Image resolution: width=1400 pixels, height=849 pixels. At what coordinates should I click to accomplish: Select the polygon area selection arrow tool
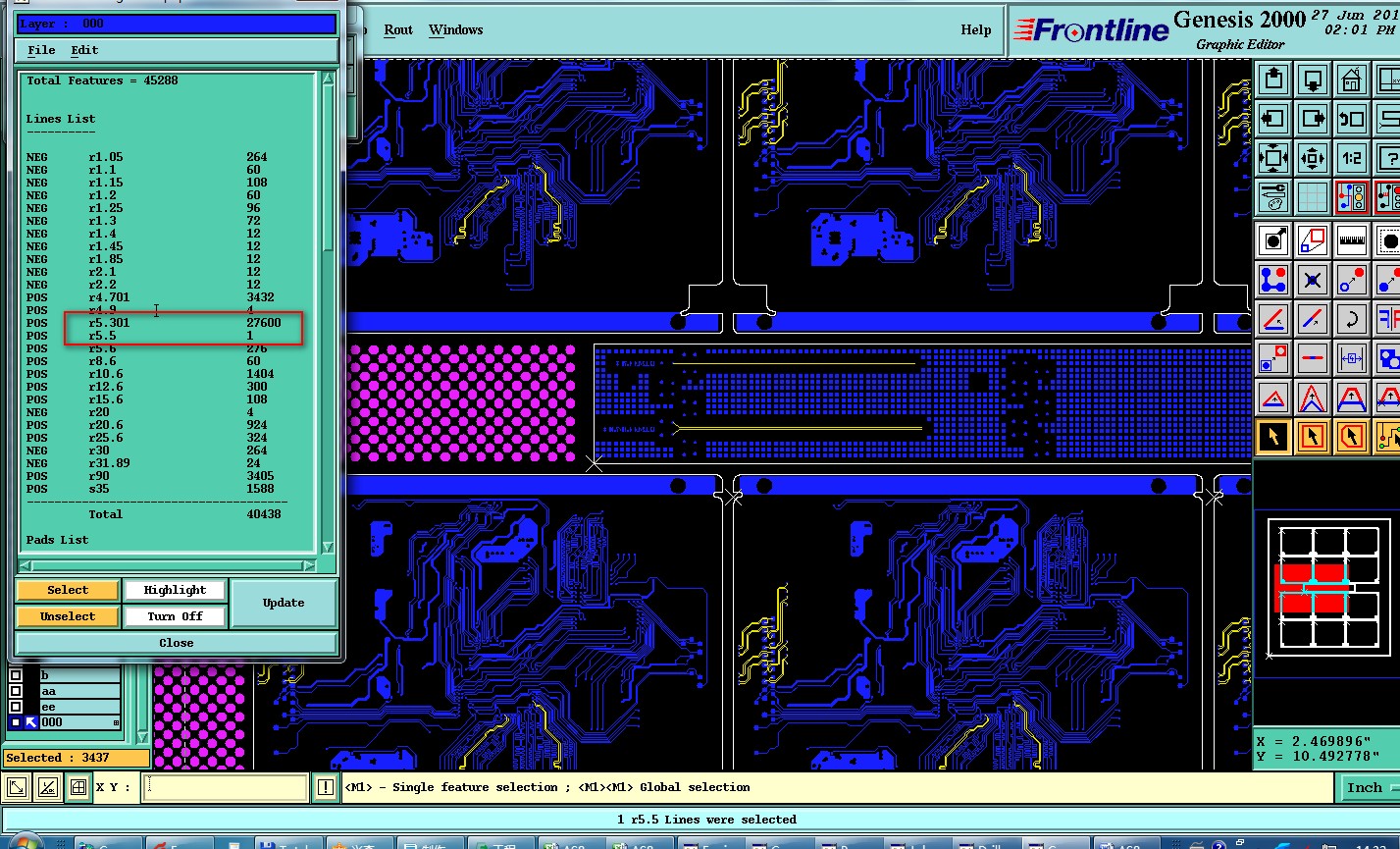pos(1352,437)
